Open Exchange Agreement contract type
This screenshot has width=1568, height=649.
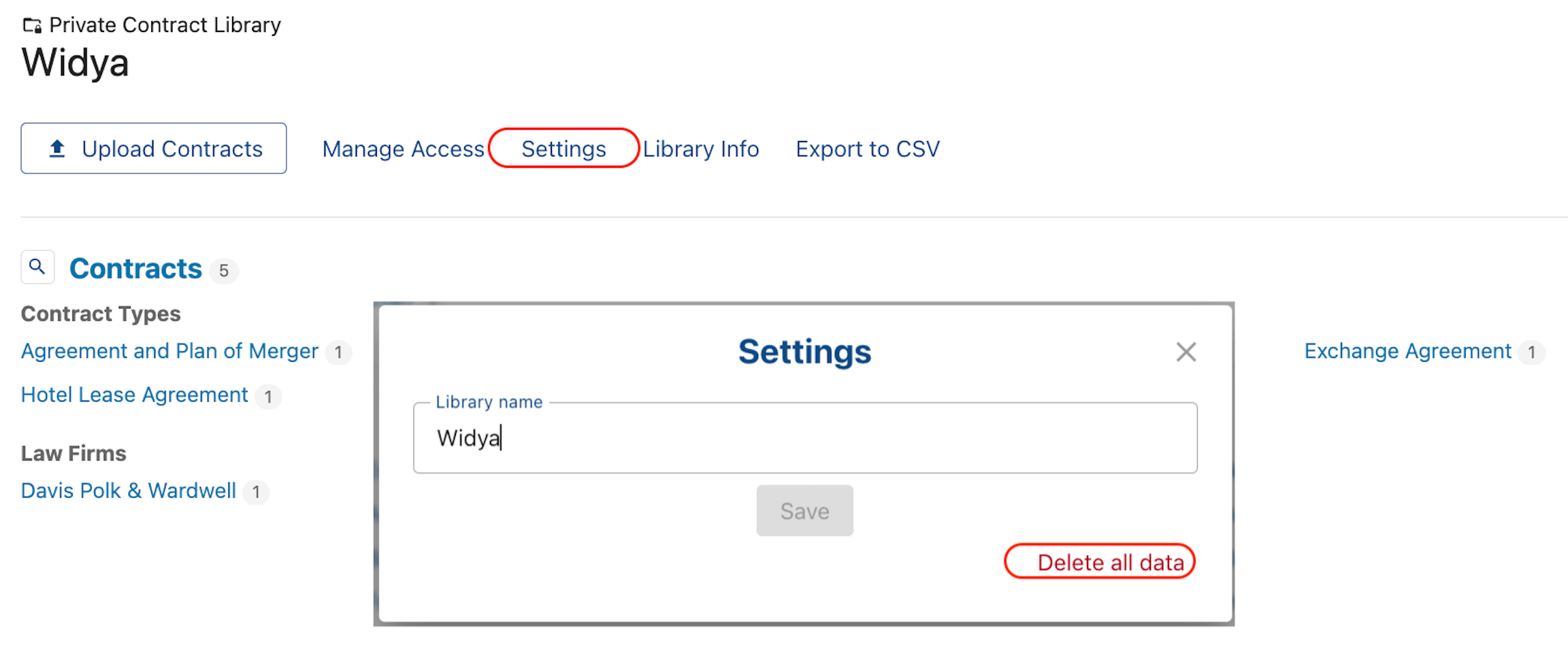pyautogui.click(x=1407, y=351)
